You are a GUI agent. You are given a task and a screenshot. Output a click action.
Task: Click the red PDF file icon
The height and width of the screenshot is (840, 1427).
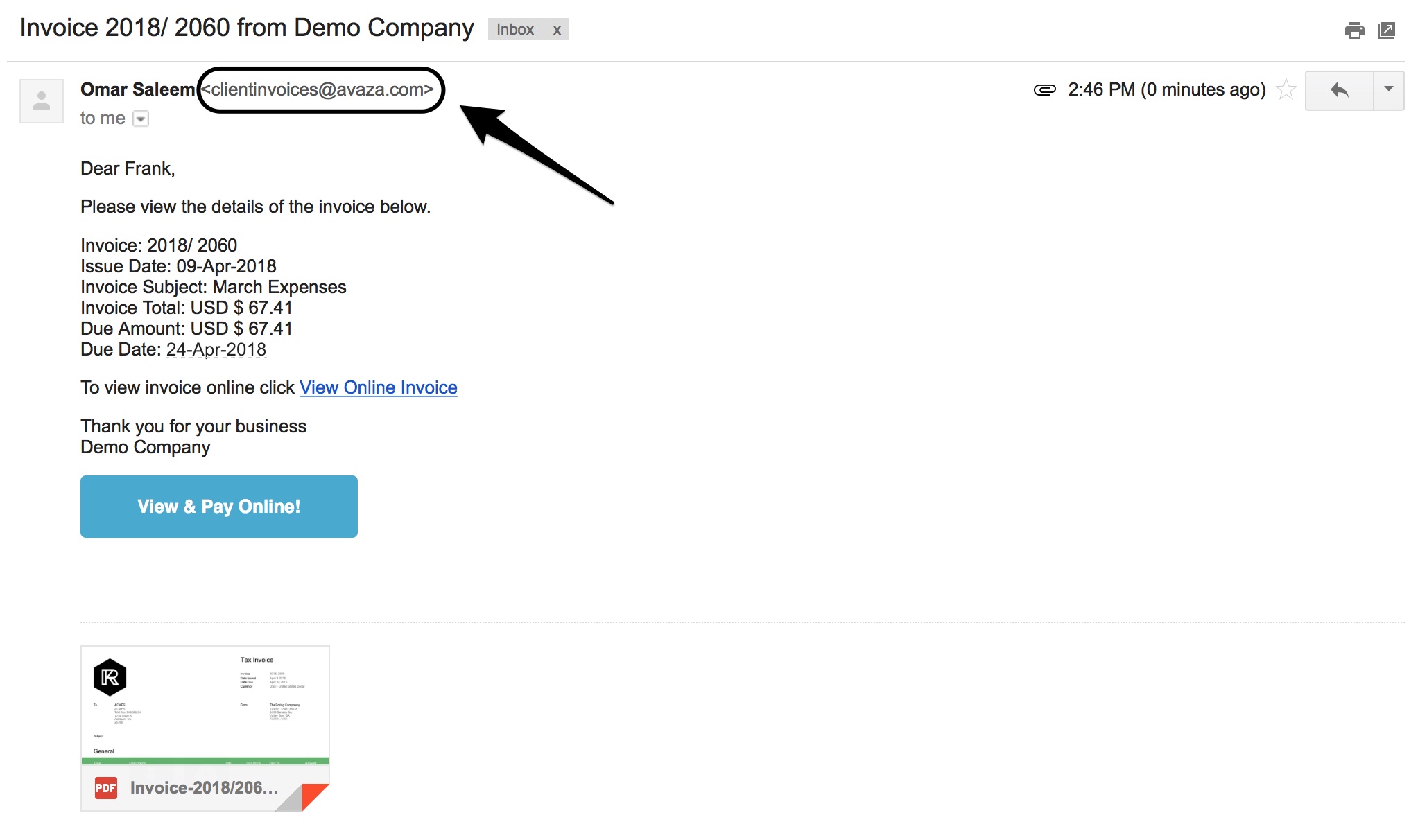point(106,788)
